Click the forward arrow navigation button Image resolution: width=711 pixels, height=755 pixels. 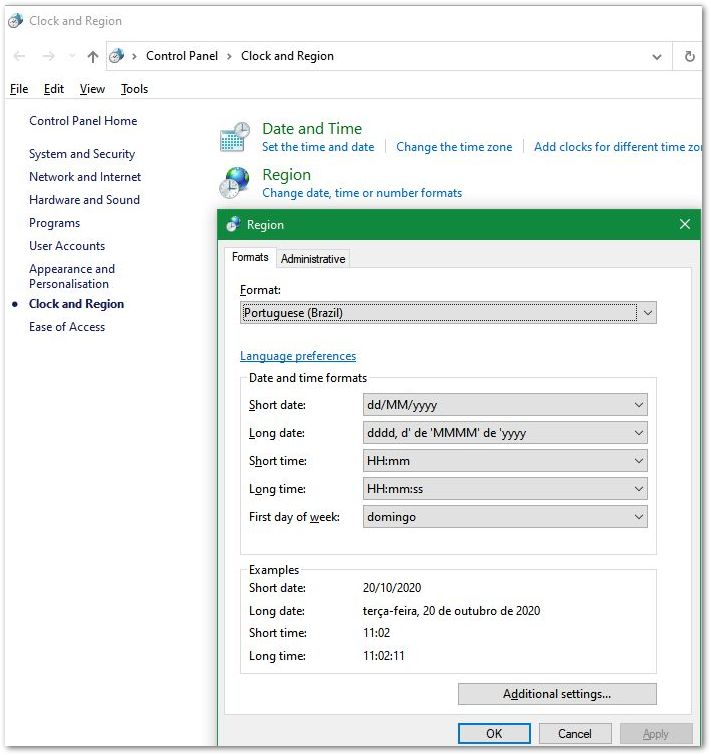(48, 56)
